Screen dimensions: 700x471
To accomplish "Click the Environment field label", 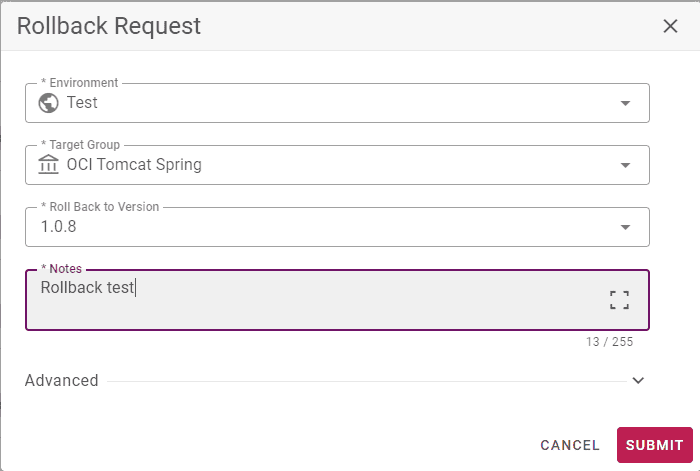I will click(79, 83).
